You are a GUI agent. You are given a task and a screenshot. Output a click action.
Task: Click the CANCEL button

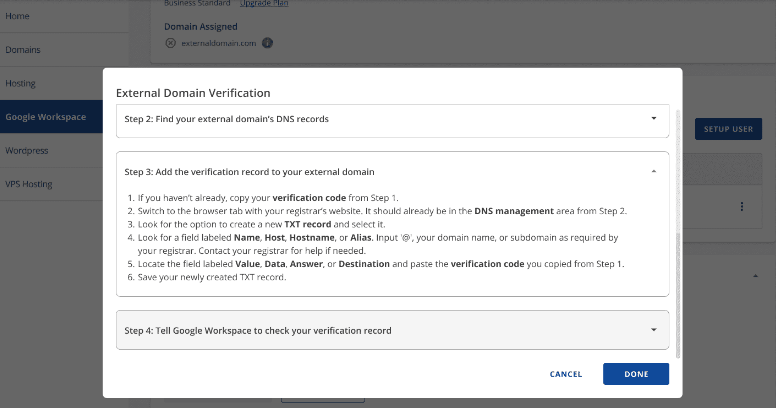pos(566,374)
